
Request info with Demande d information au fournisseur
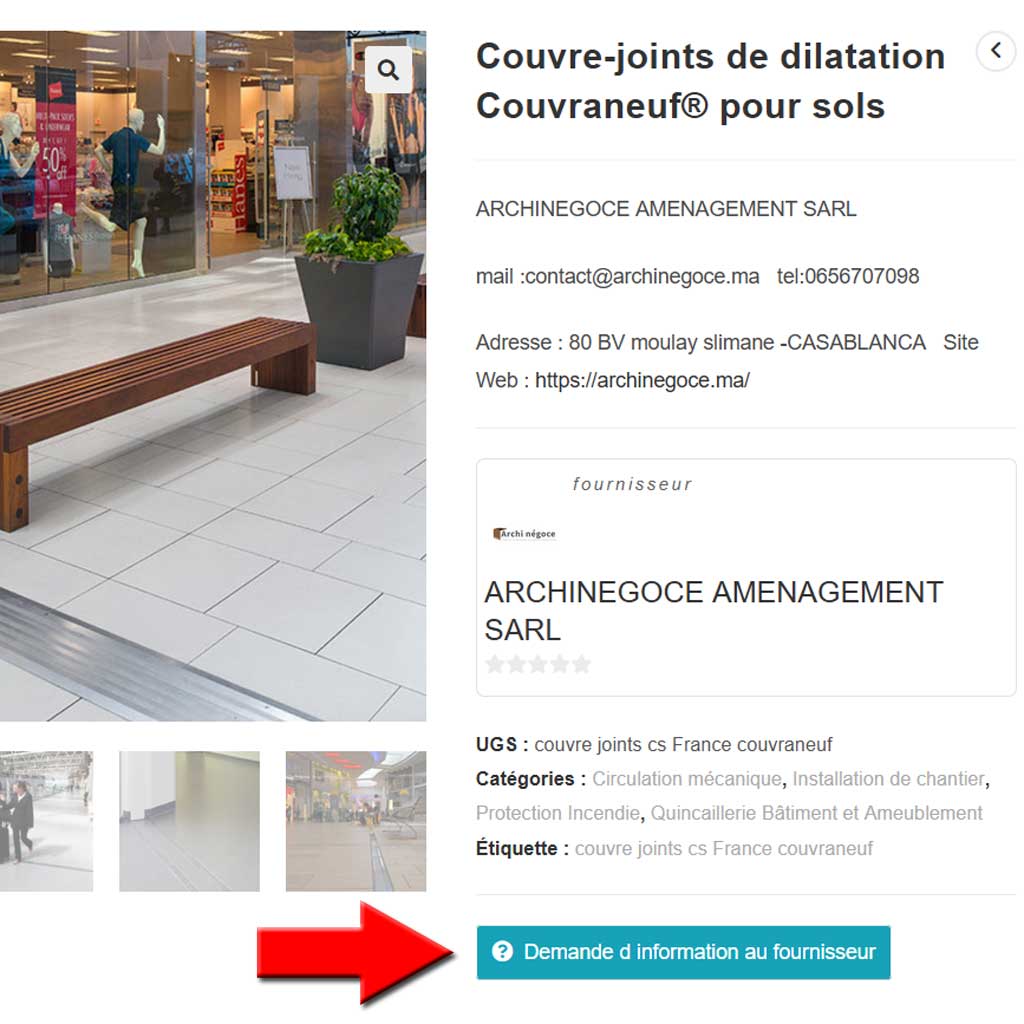tap(683, 952)
